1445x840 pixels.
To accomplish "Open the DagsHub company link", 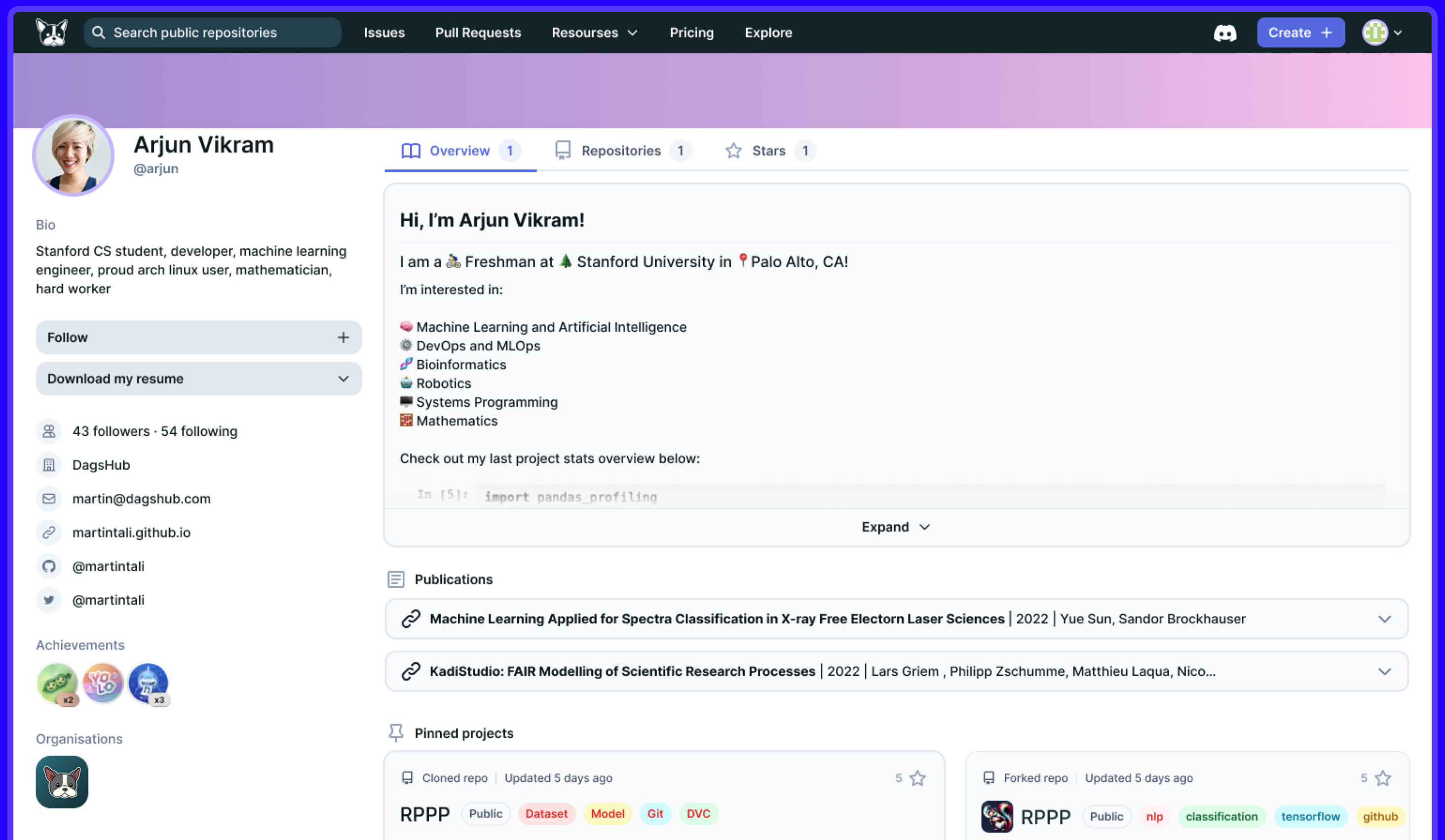I will pyautogui.click(x=101, y=465).
